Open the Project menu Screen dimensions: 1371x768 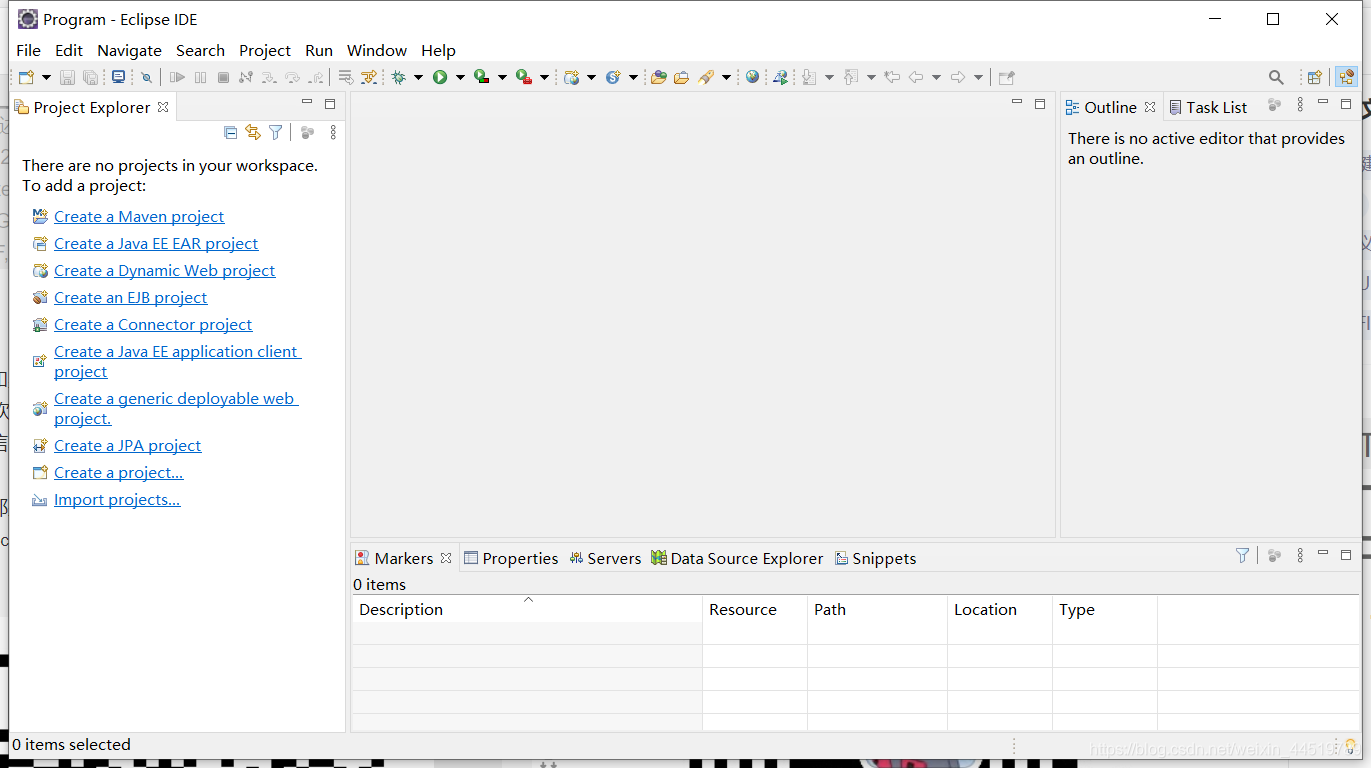point(265,50)
